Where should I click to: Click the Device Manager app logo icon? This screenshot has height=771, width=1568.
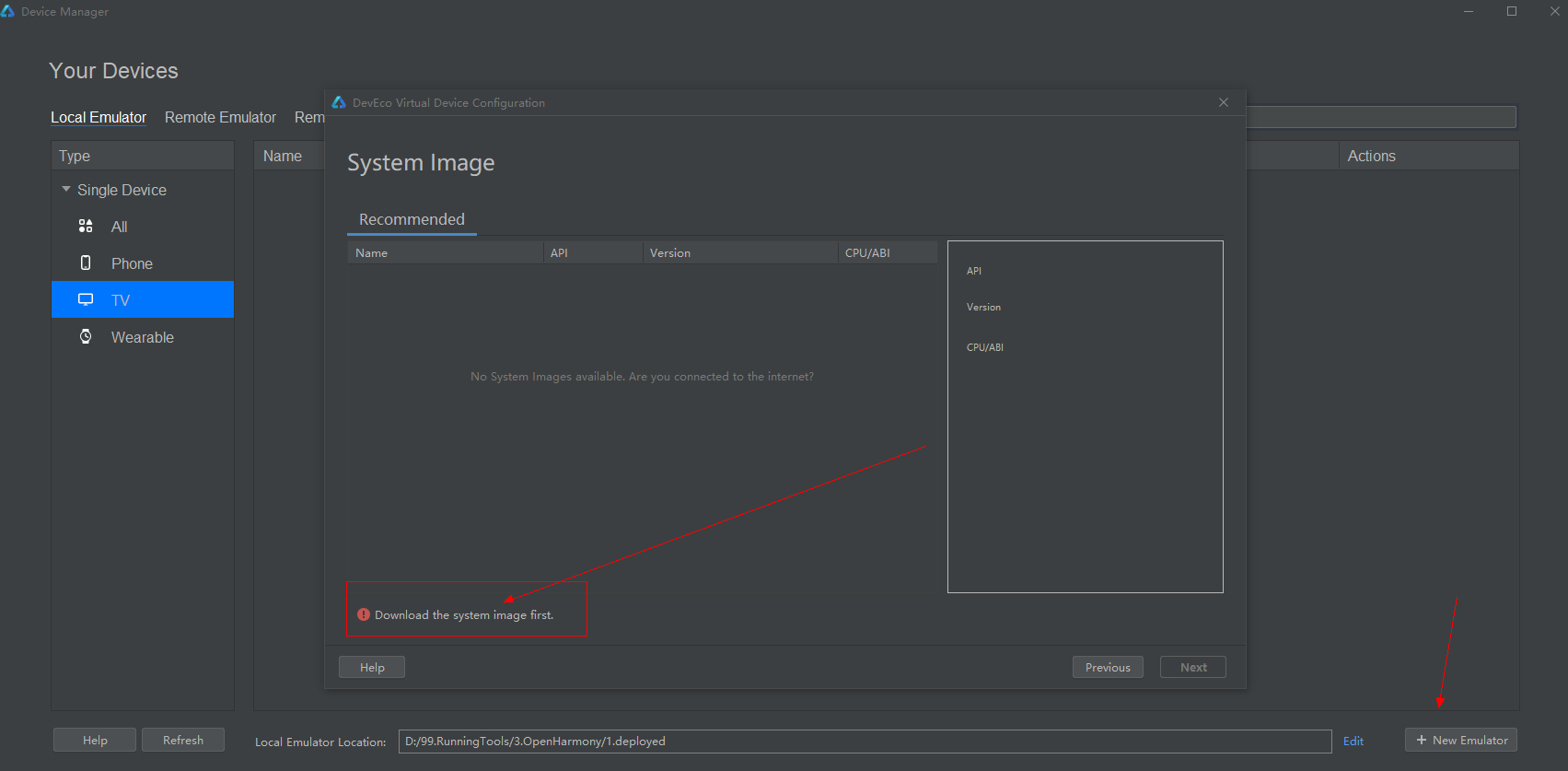click(x=7, y=11)
